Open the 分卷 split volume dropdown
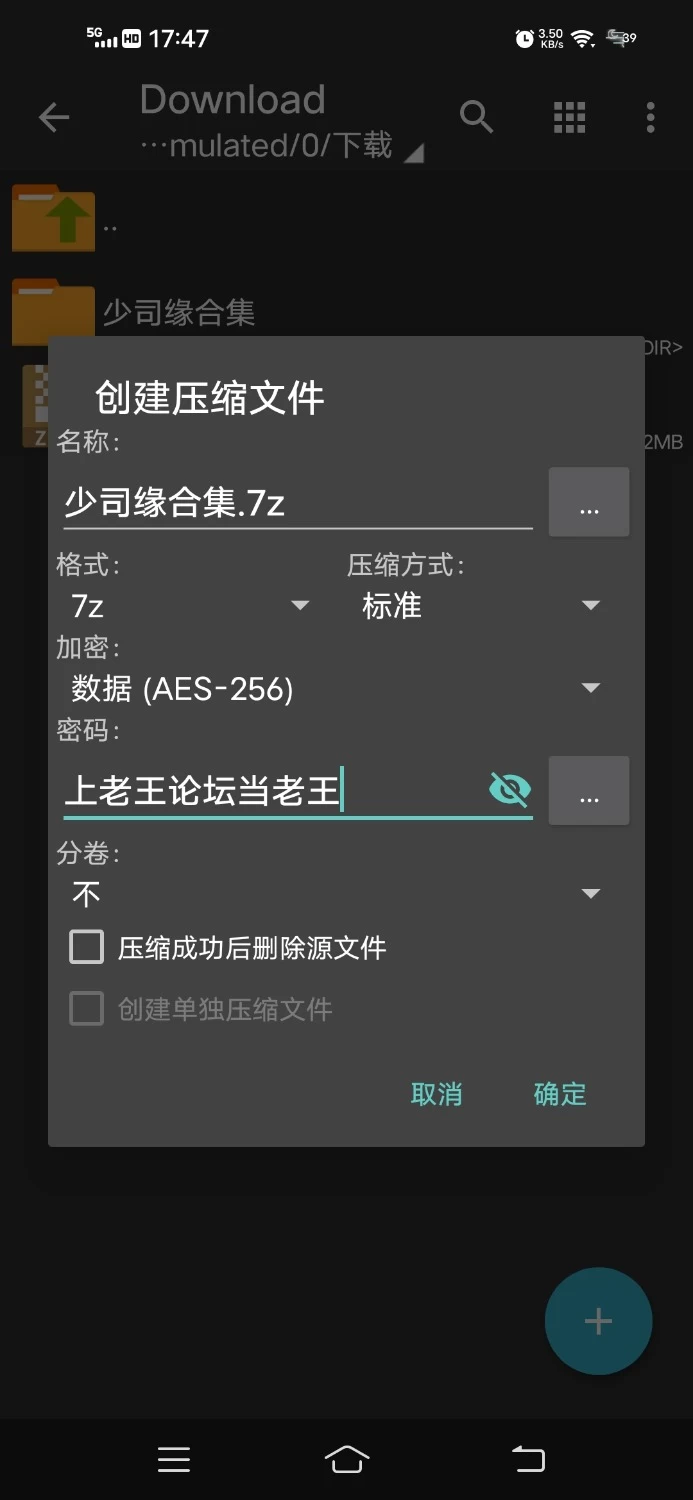693x1500 pixels. point(337,893)
